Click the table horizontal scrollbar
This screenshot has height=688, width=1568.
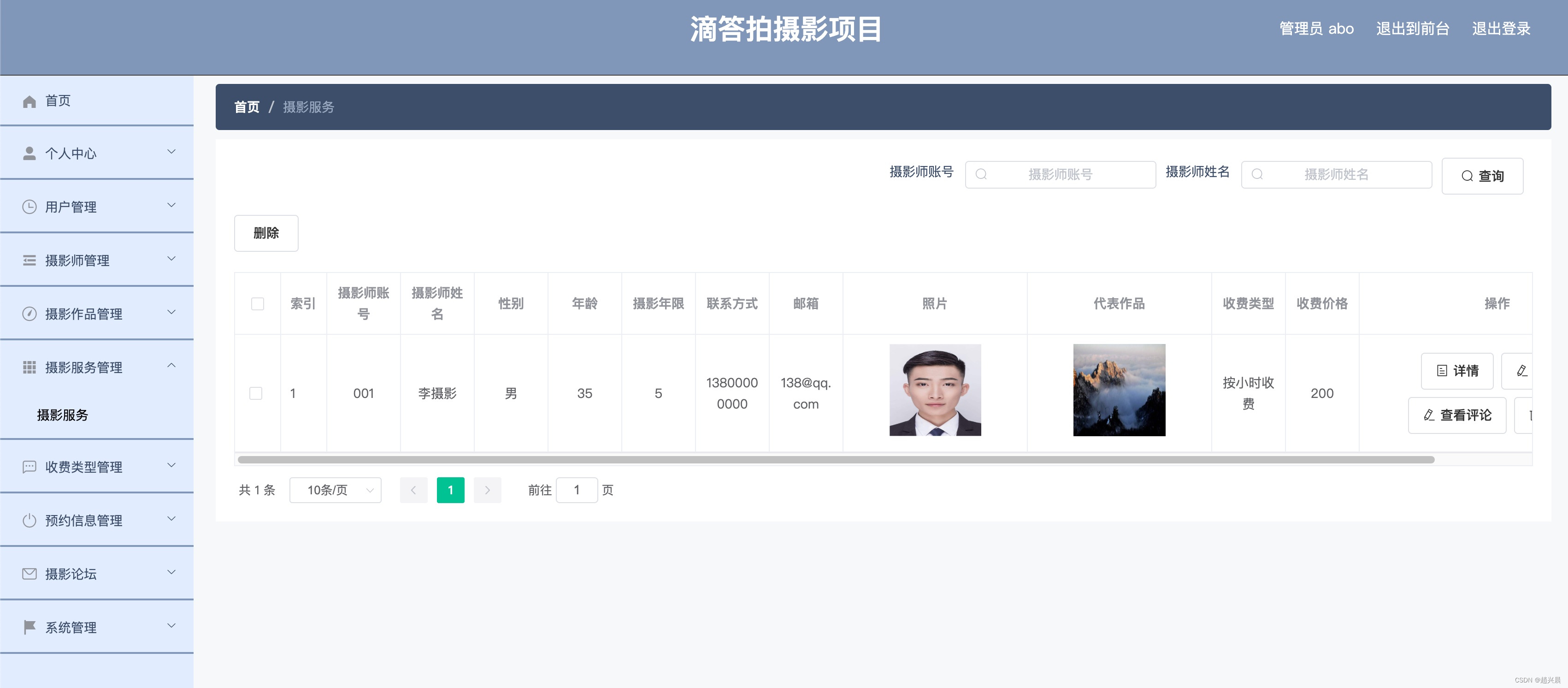click(x=836, y=460)
